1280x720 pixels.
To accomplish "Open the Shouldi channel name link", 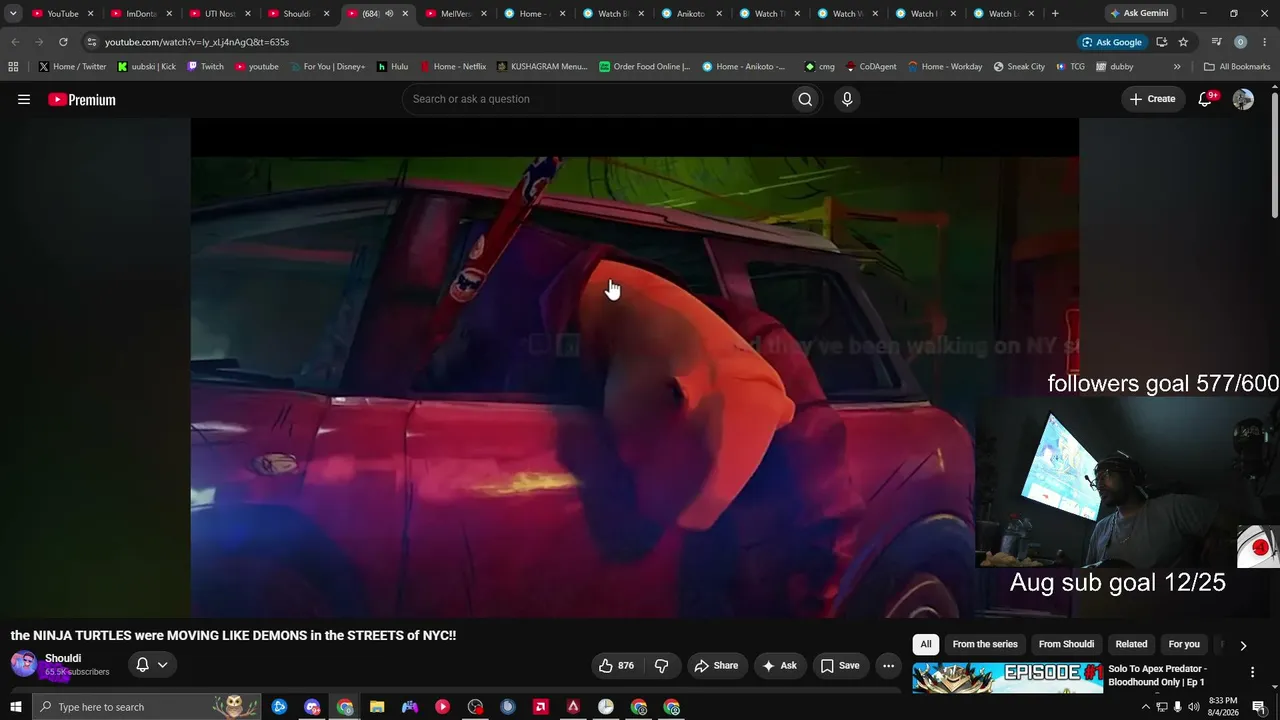I will coord(63,658).
